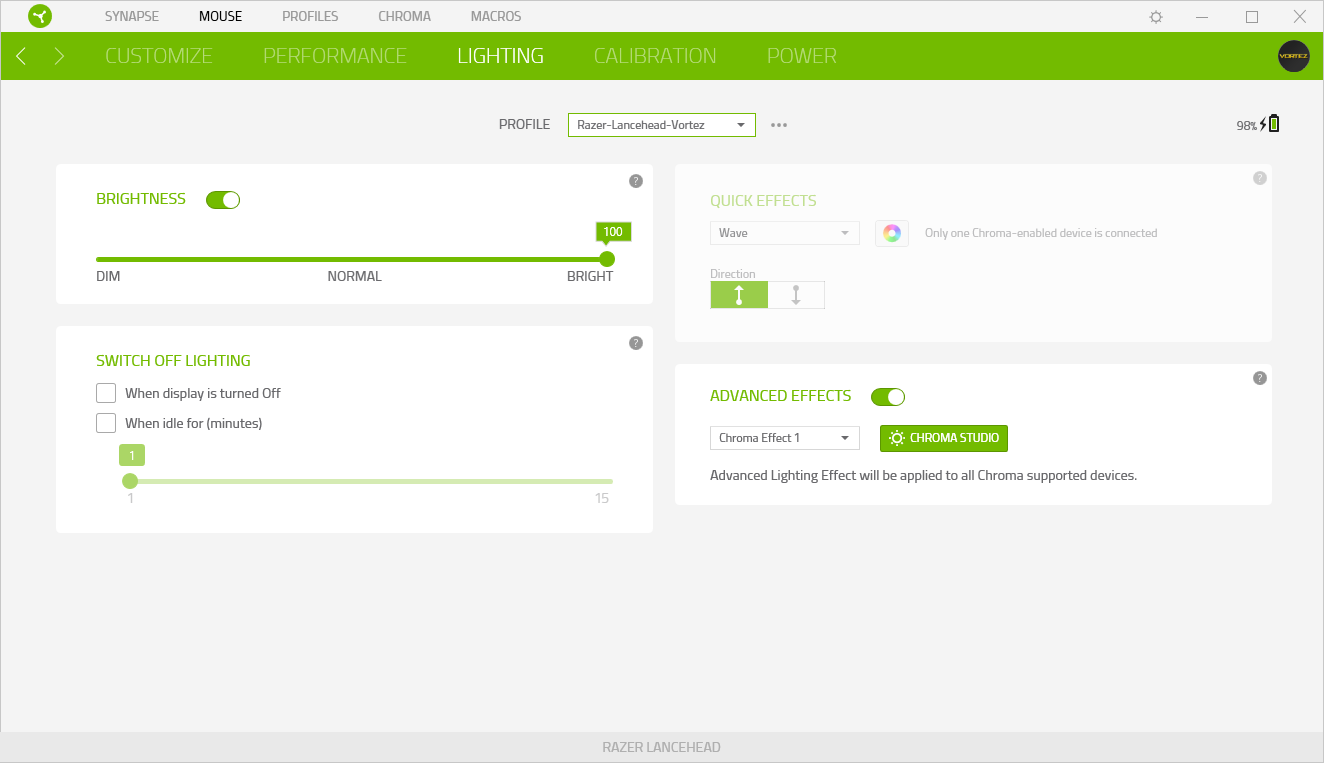1324x763 pixels.
Task: Click the battery charging status icon
Action: pyautogui.click(x=1270, y=124)
